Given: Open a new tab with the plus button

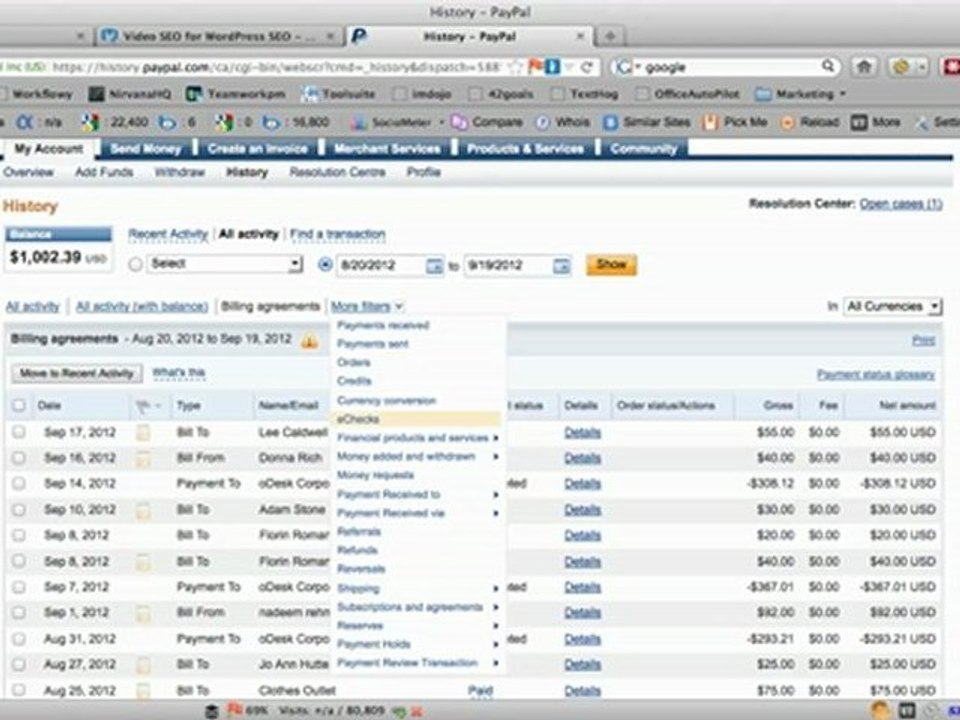Looking at the screenshot, I should click(x=610, y=36).
